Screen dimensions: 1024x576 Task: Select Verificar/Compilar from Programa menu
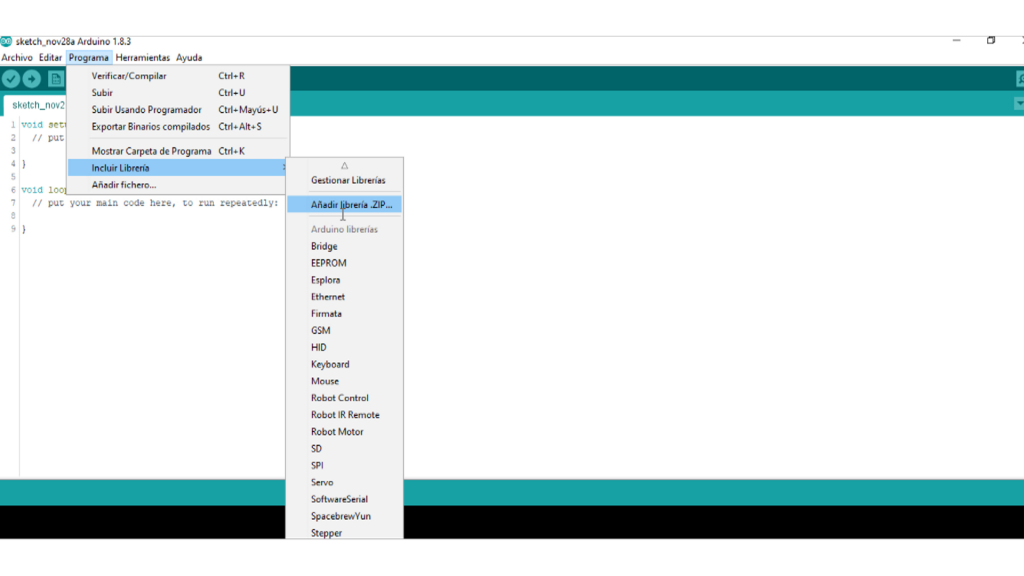tap(129, 76)
